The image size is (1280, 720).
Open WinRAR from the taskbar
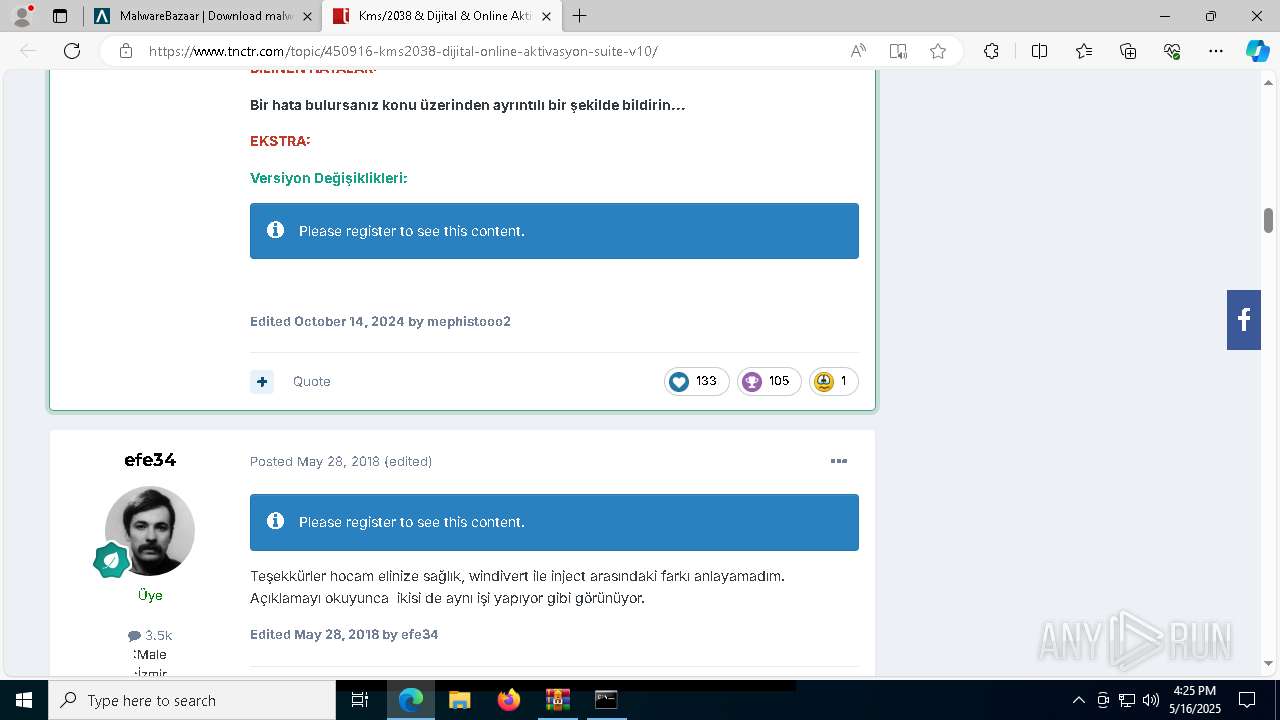pos(557,700)
